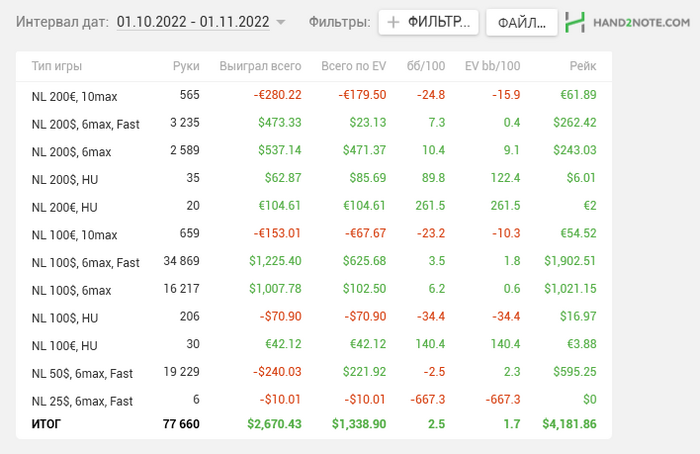Select the NL 200$, HU row
Viewport: 700px width, 454px height.
314,179
